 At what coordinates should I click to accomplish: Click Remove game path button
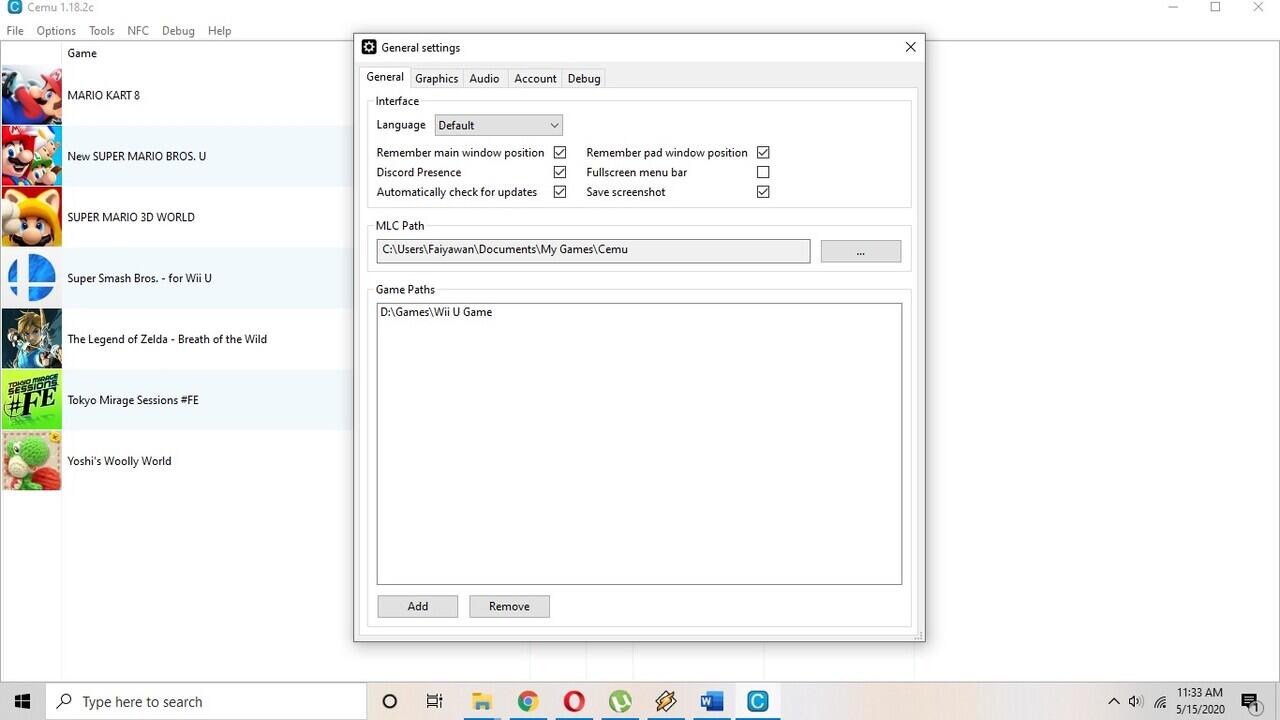[509, 606]
